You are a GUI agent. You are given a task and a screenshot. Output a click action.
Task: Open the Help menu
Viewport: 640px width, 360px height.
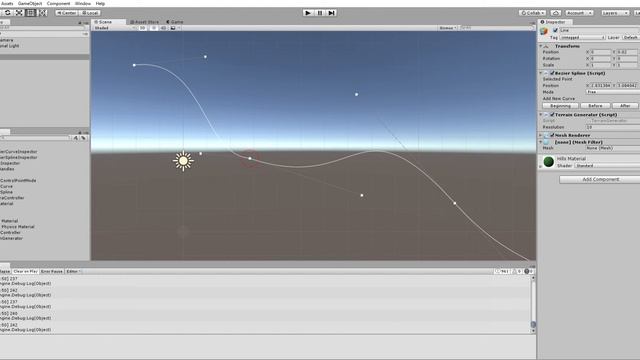100,3
